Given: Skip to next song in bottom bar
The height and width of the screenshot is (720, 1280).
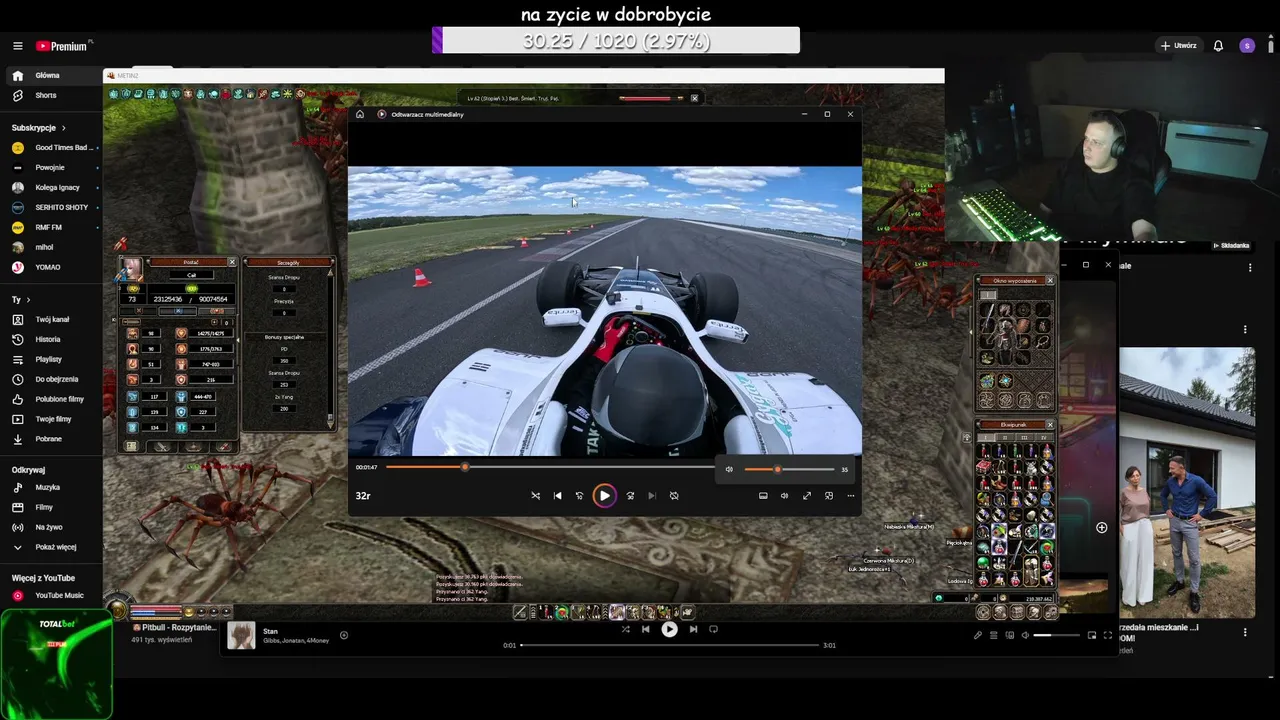Looking at the screenshot, I should tap(693, 629).
